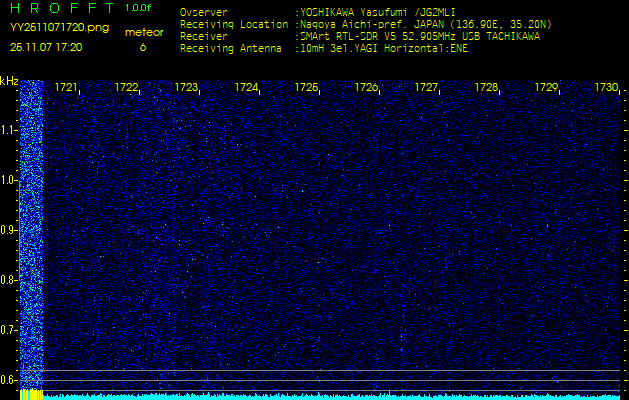The height and width of the screenshot is (400, 629).
Task: Select the version label 1.0.0f
Action: (138, 8)
